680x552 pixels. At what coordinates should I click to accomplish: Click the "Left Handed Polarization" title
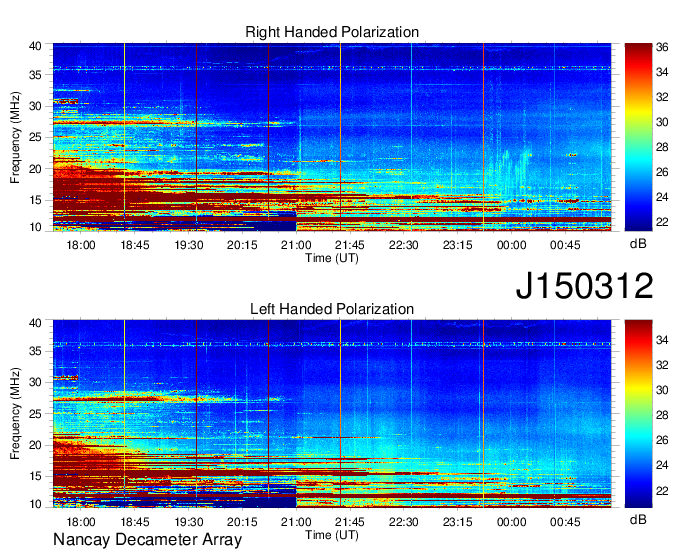coord(332,309)
